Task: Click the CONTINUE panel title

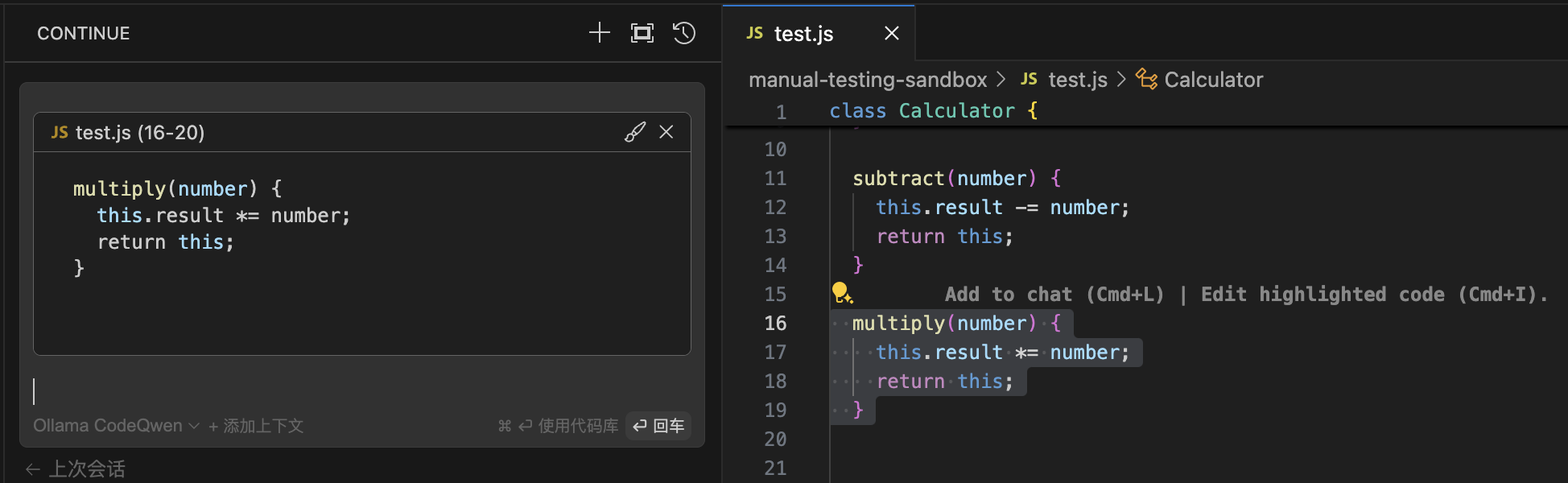Action: coord(84,34)
